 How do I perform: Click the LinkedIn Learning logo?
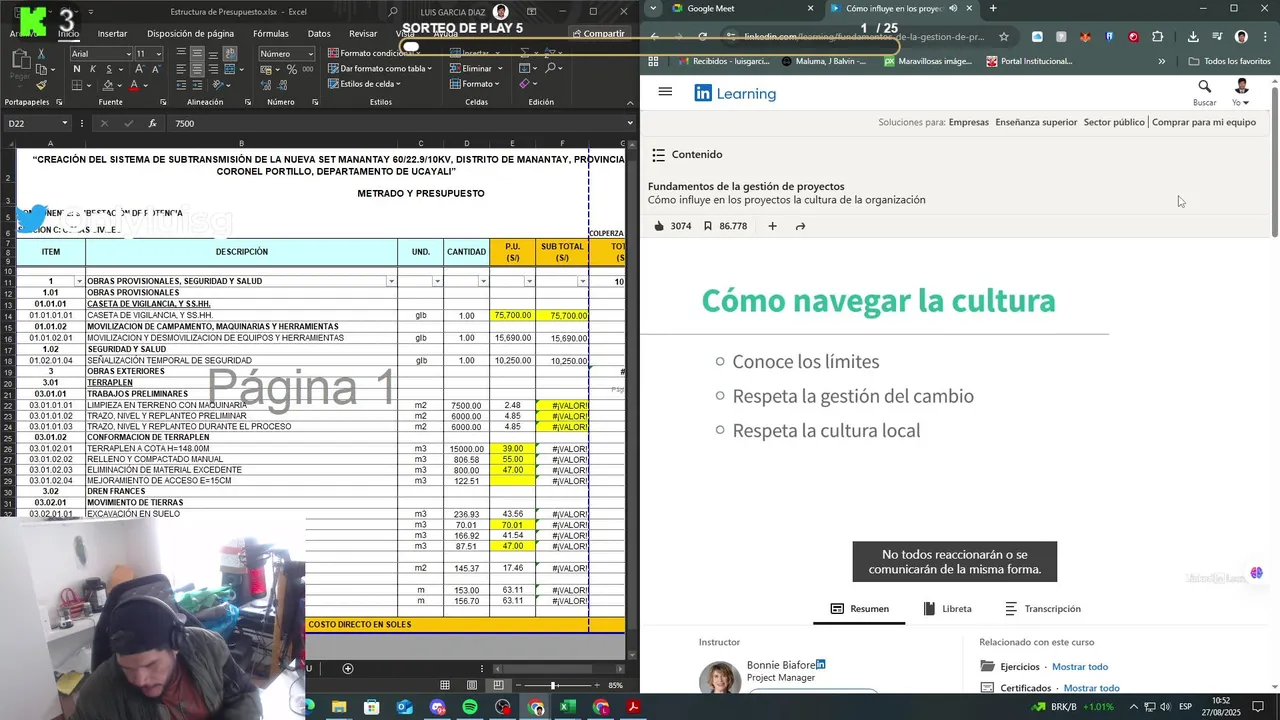pyautogui.click(x=735, y=93)
